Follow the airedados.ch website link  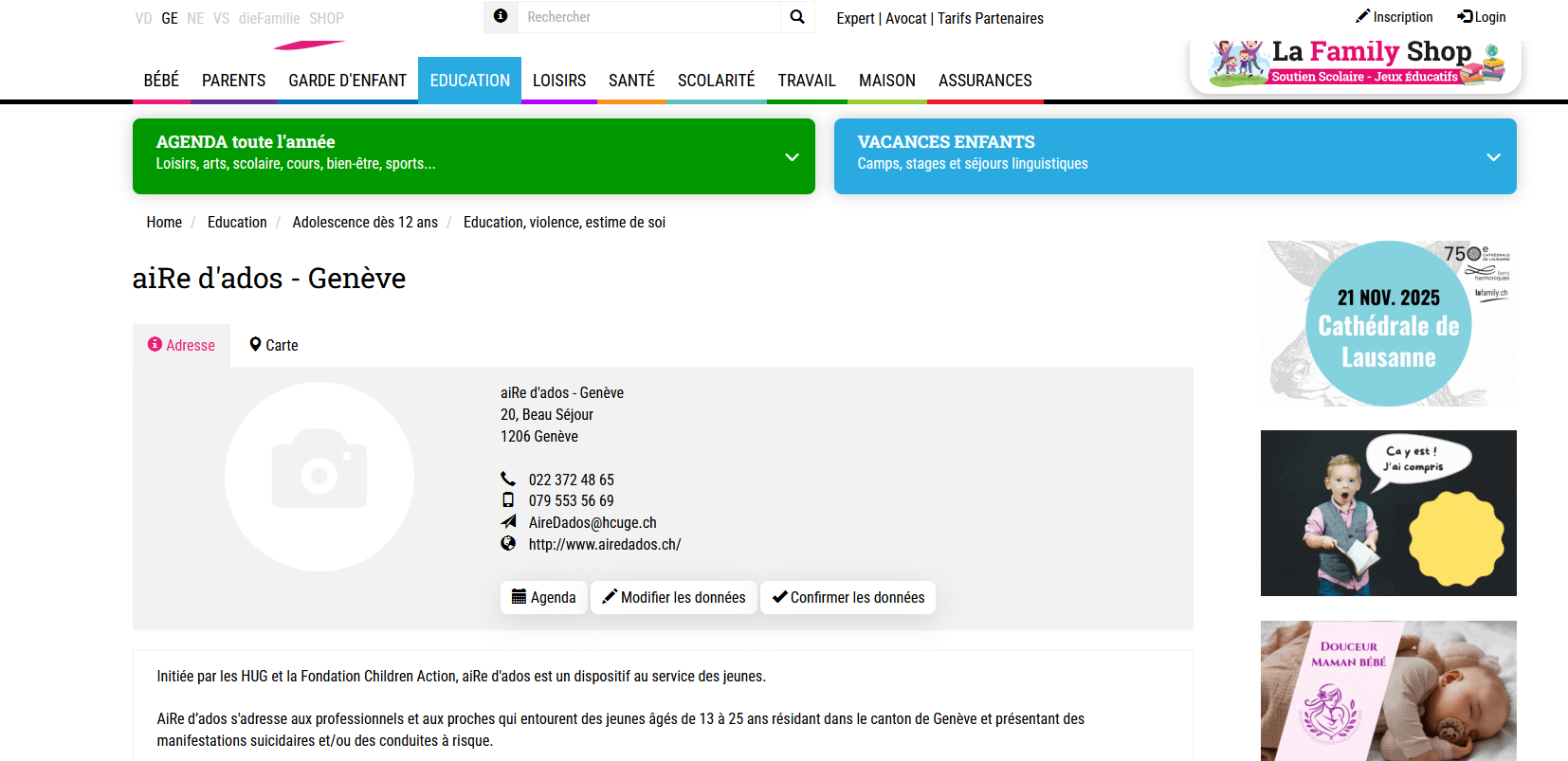(x=604, y=544)
